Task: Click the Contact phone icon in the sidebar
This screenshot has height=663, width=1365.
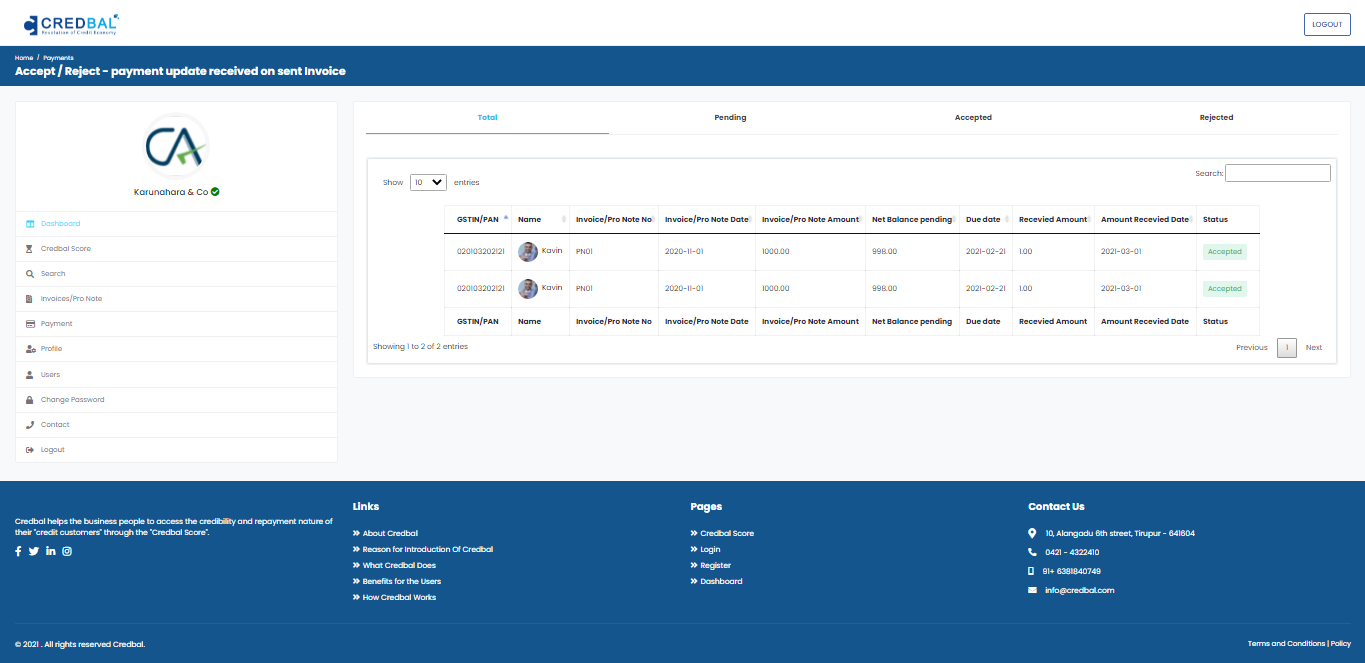Action: [30, 425]
